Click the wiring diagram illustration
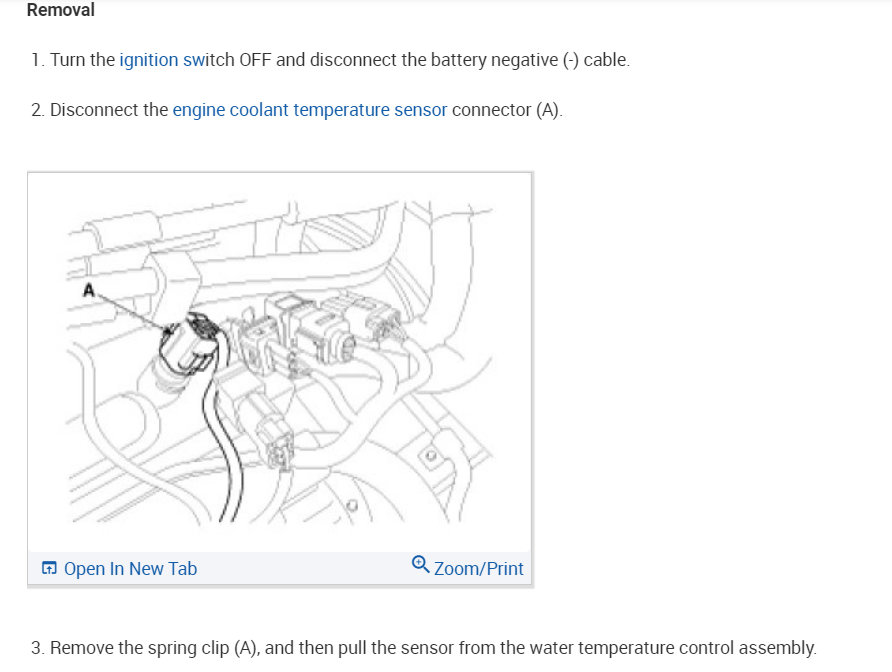Screen dimensions: 892x672 point(280,360)
